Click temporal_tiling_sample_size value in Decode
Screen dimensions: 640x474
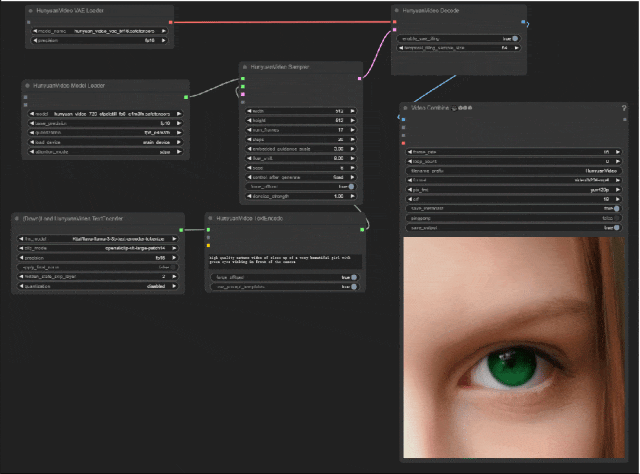tap(459, 48)
